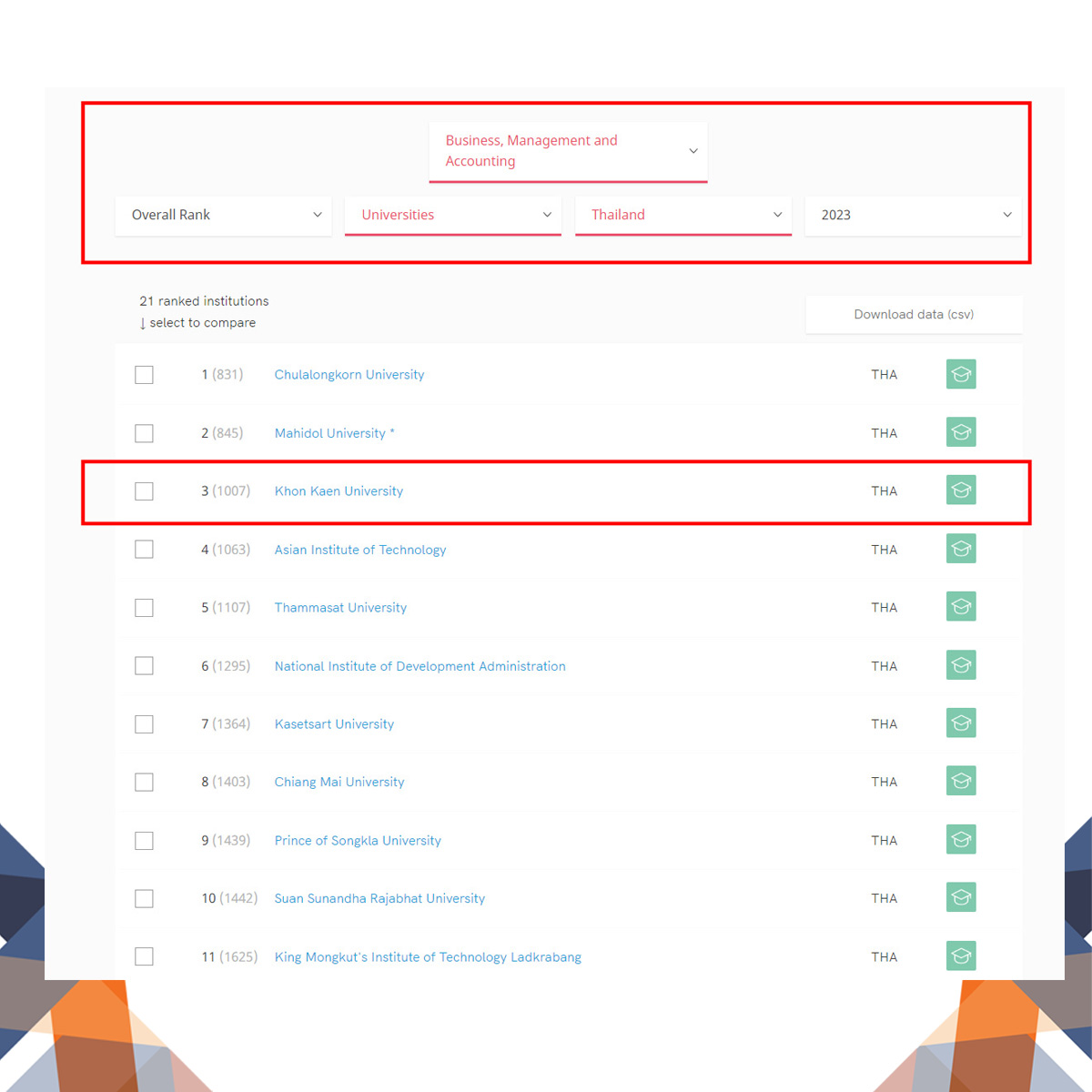This screenshot has width=1092, height=1092.
Task: Check National Institute of Development Administration's box
Action: [x=144, y=666]
